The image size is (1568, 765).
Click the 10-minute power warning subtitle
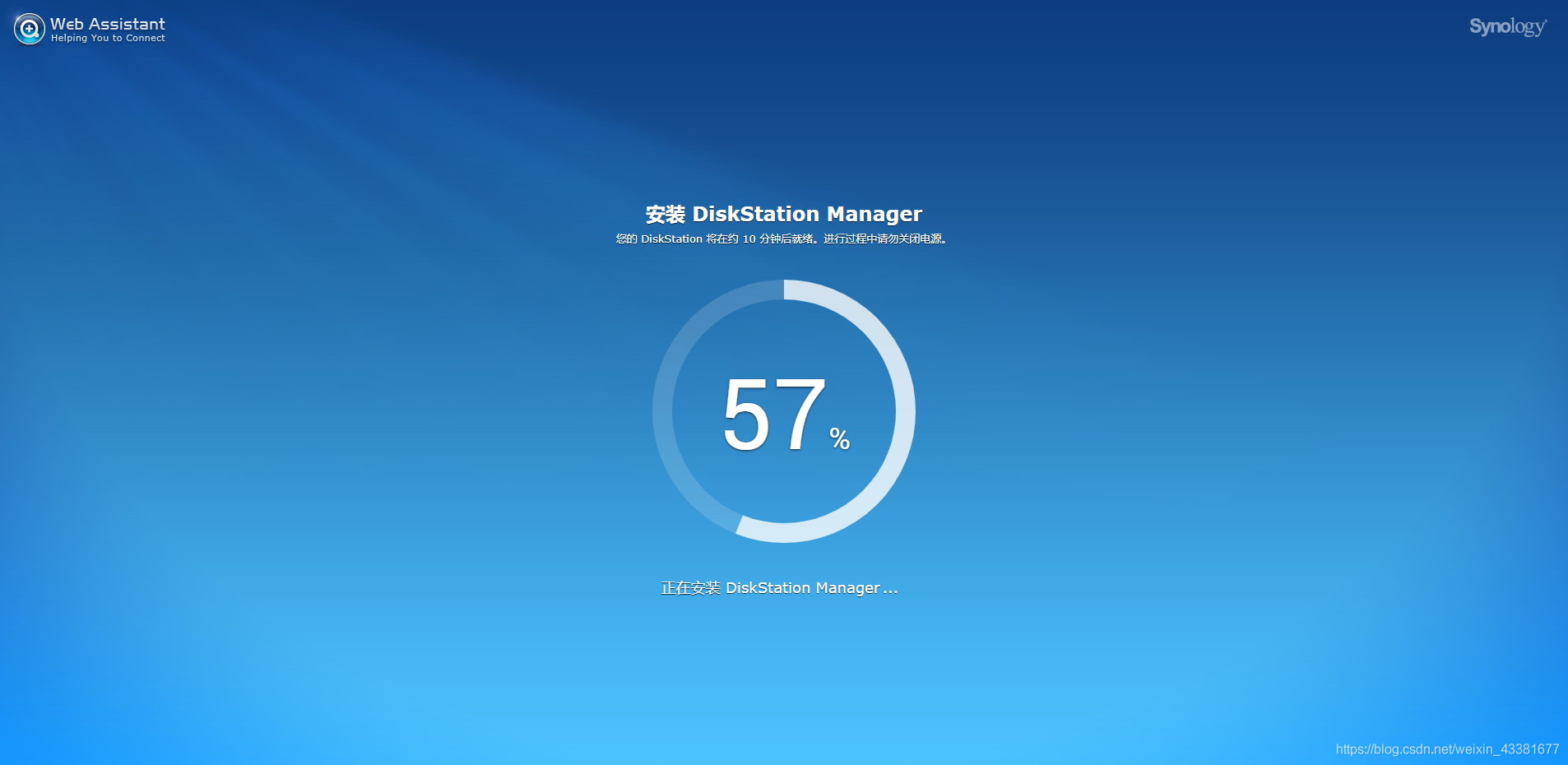[x=782, y=239]
